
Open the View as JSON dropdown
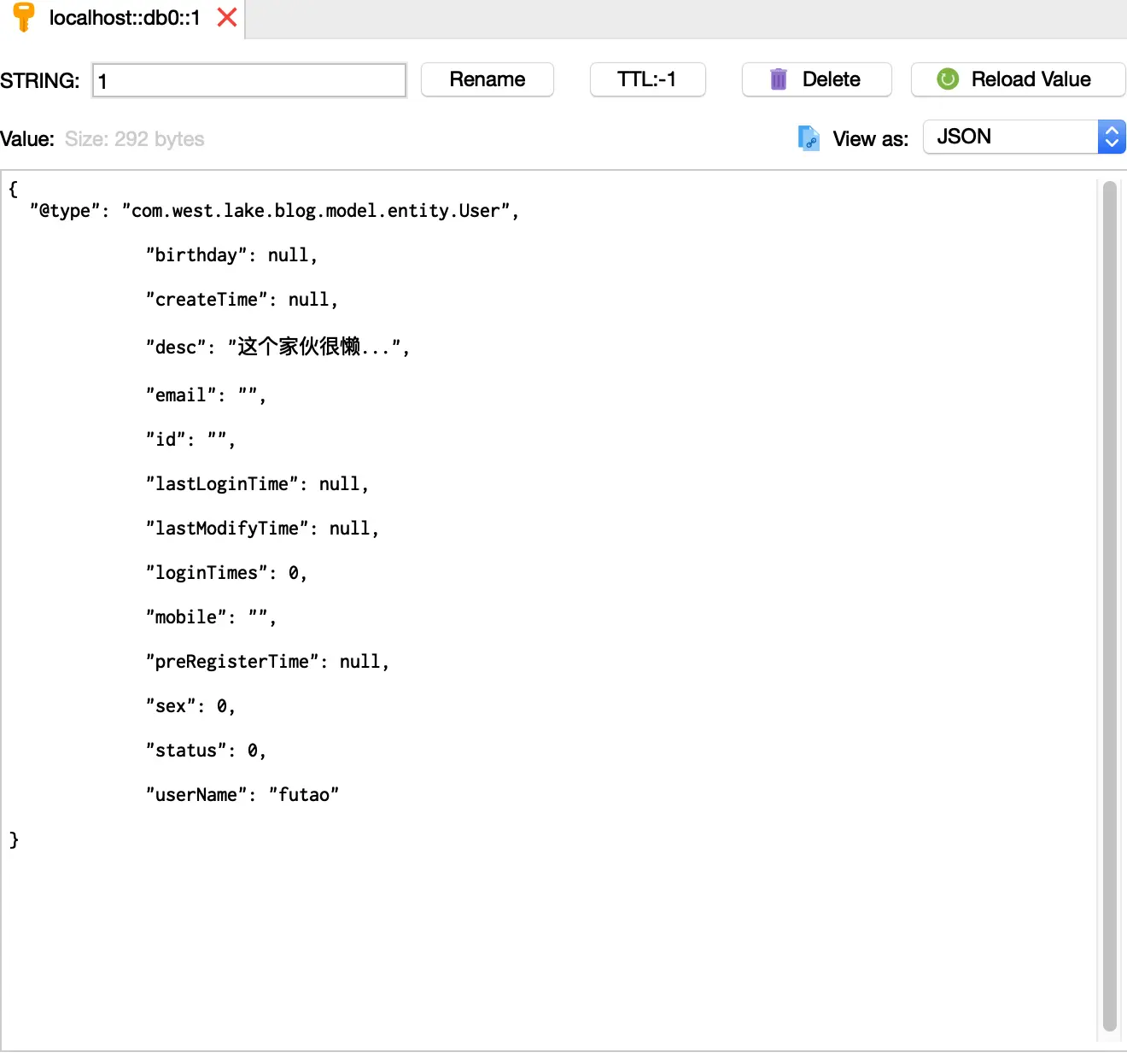tap(1025, 137)
